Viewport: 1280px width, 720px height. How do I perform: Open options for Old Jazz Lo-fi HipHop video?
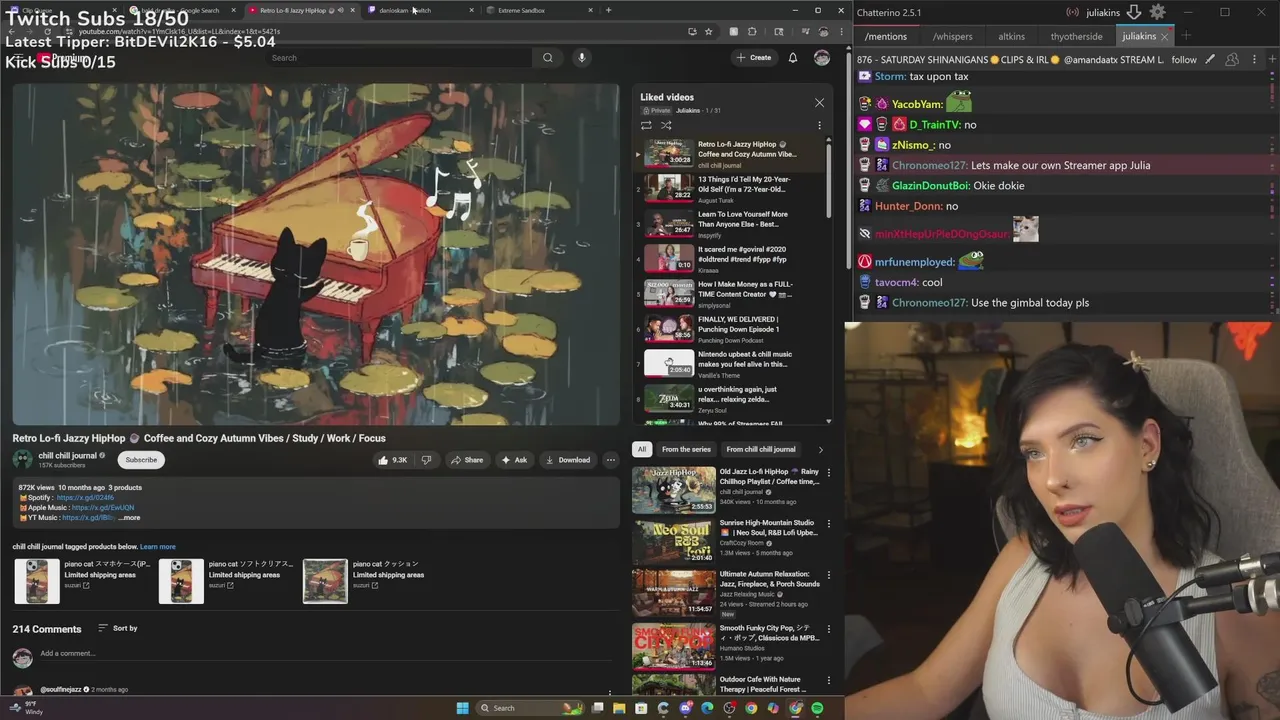(828, 473)
